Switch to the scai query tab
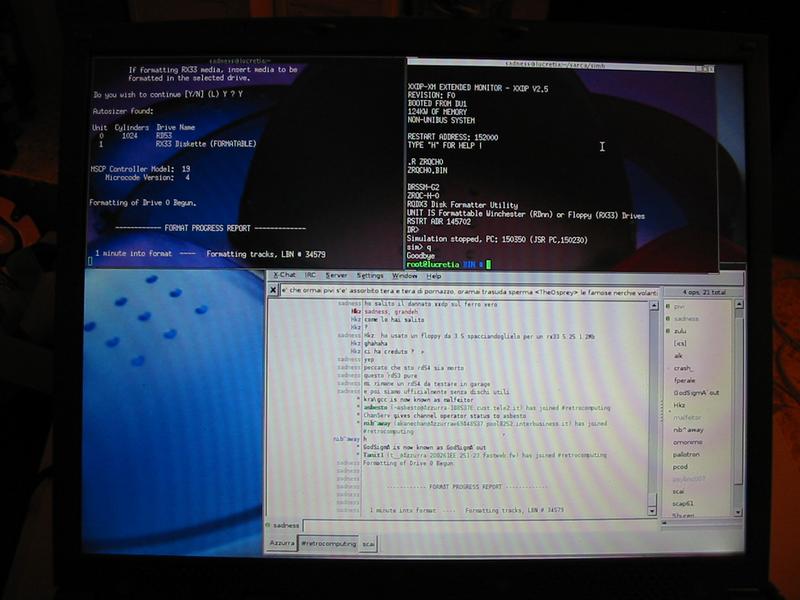This screenshot has height=600, width=800. (368, 544)
